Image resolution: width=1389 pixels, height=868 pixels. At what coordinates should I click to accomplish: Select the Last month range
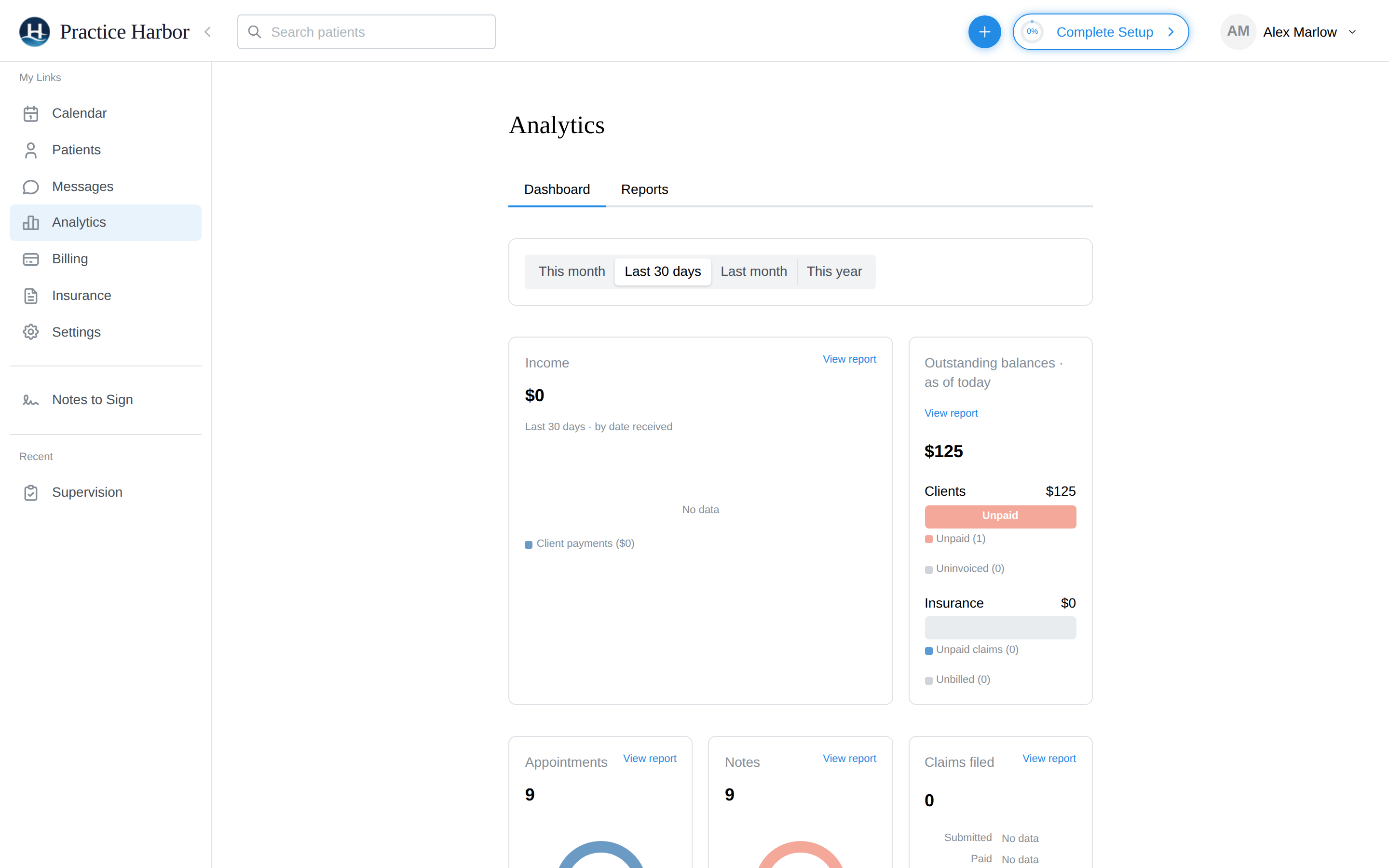coord(754,271)
